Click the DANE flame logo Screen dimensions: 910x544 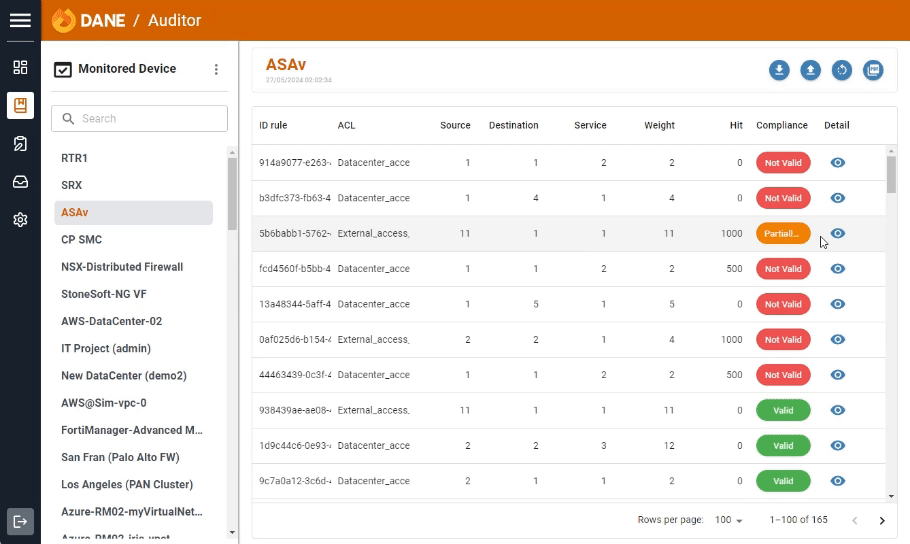pyautogui.click(x=63, y=20)
